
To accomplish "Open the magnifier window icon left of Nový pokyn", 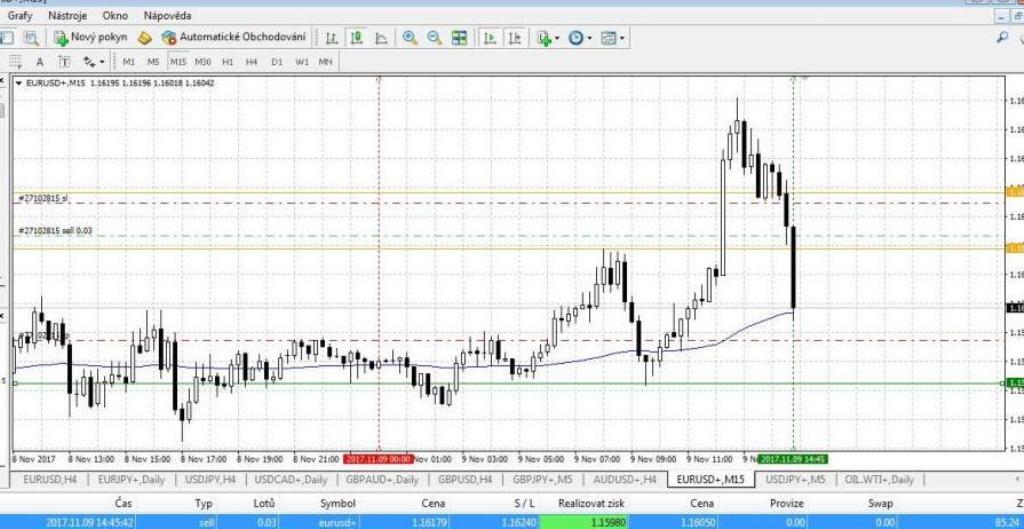I will point(31,38).
